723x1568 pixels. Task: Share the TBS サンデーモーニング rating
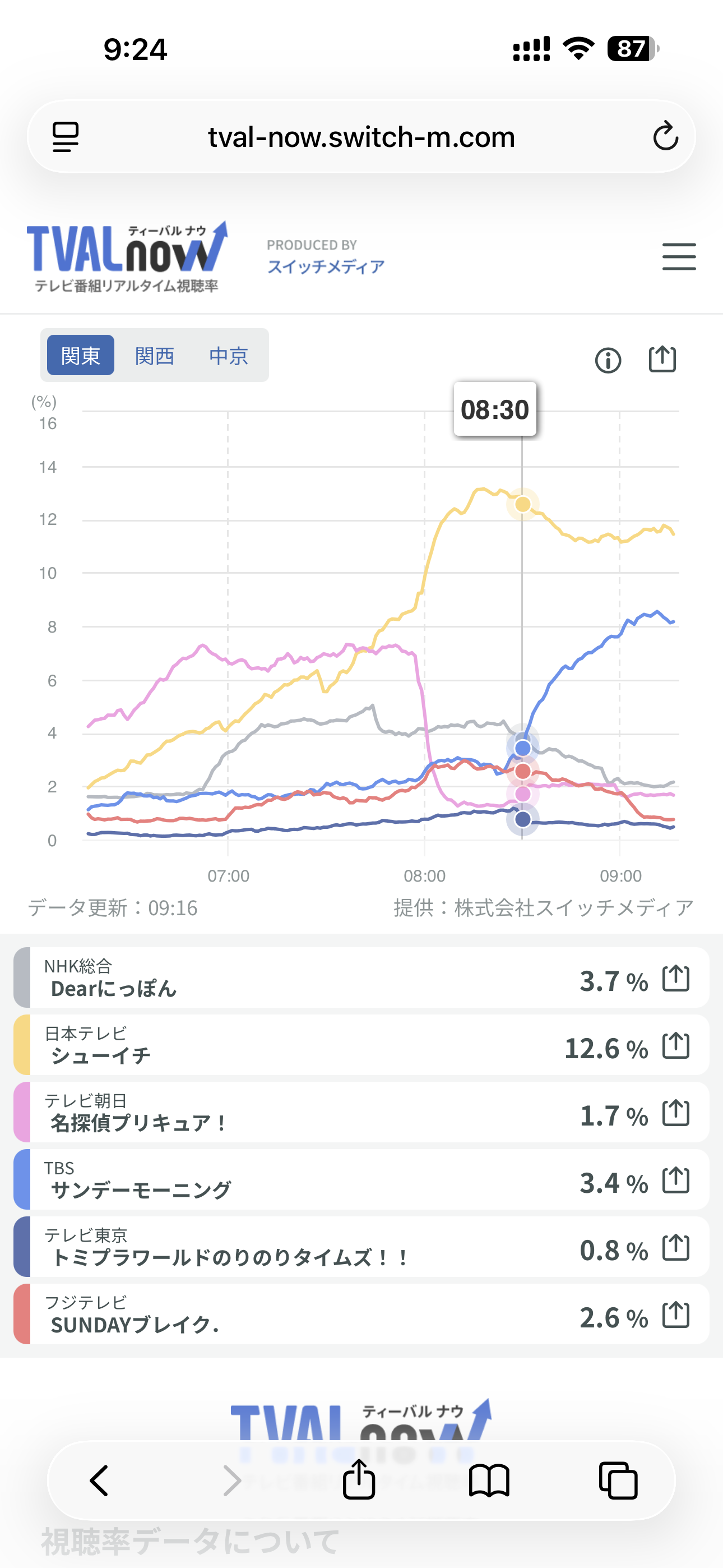tap(675, 1180)
